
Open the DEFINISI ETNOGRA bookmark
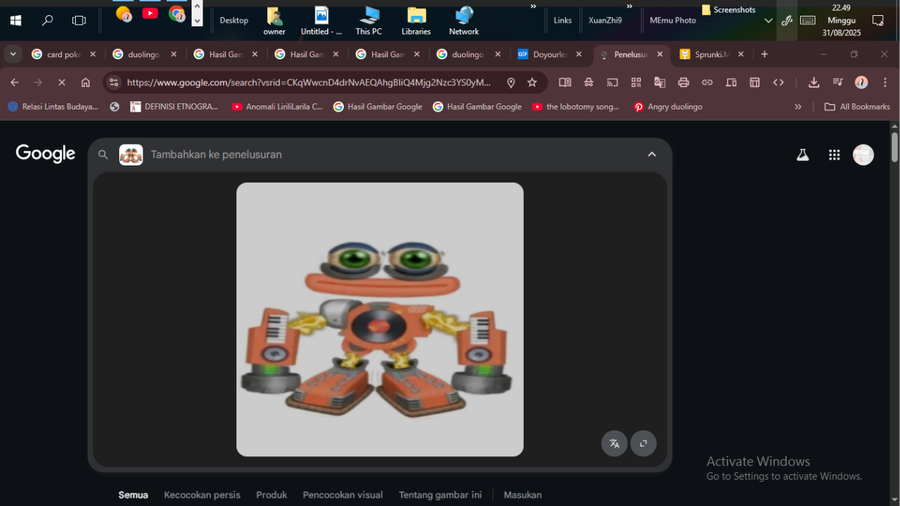click(174, 107)
